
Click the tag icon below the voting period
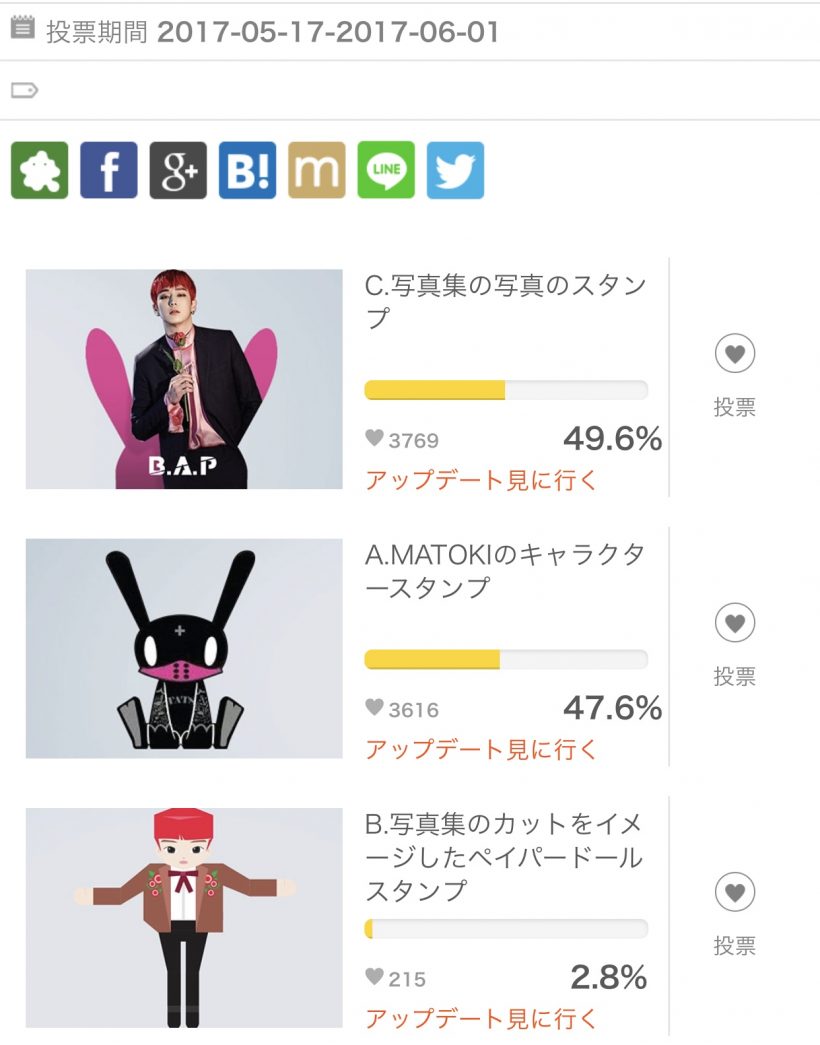[x=24, y=91]
